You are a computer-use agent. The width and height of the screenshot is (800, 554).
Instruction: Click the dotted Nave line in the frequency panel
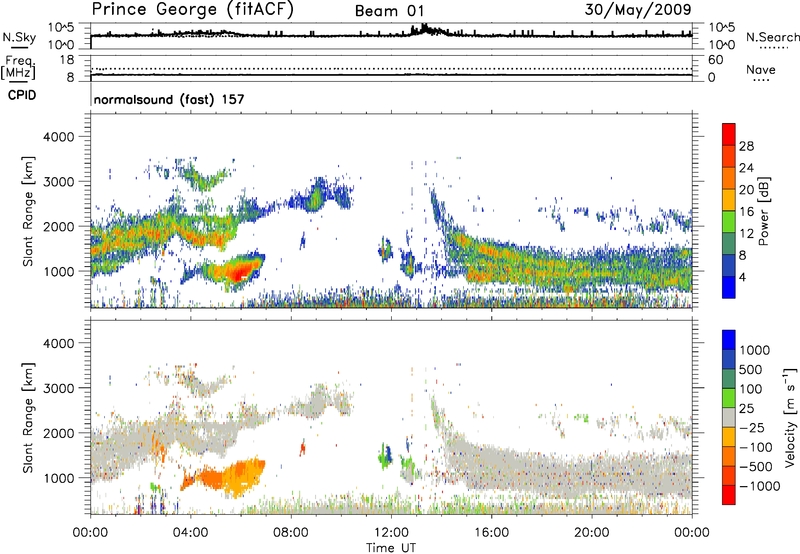coord(391,69)
